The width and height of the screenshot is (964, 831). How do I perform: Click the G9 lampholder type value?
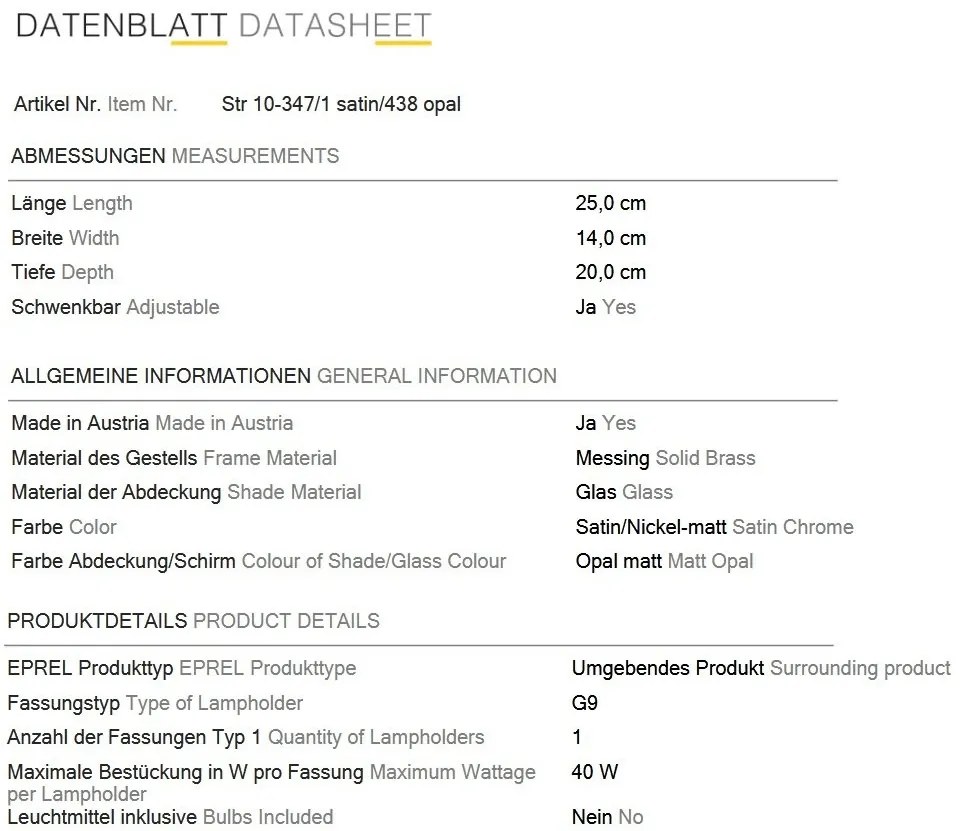[585, 703]
